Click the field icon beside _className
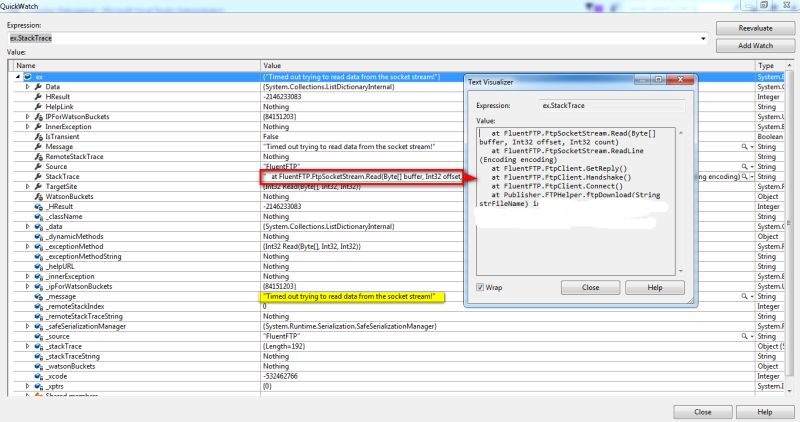The image size is (800, 422). point(38,216)
